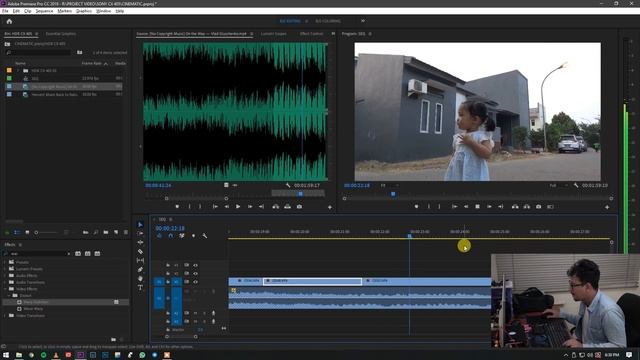Image resolution: width=640 pixels, height=360 pixels.
Task: Open Program monitor zoom level Fit dropdown
Action: click(389, 185)
